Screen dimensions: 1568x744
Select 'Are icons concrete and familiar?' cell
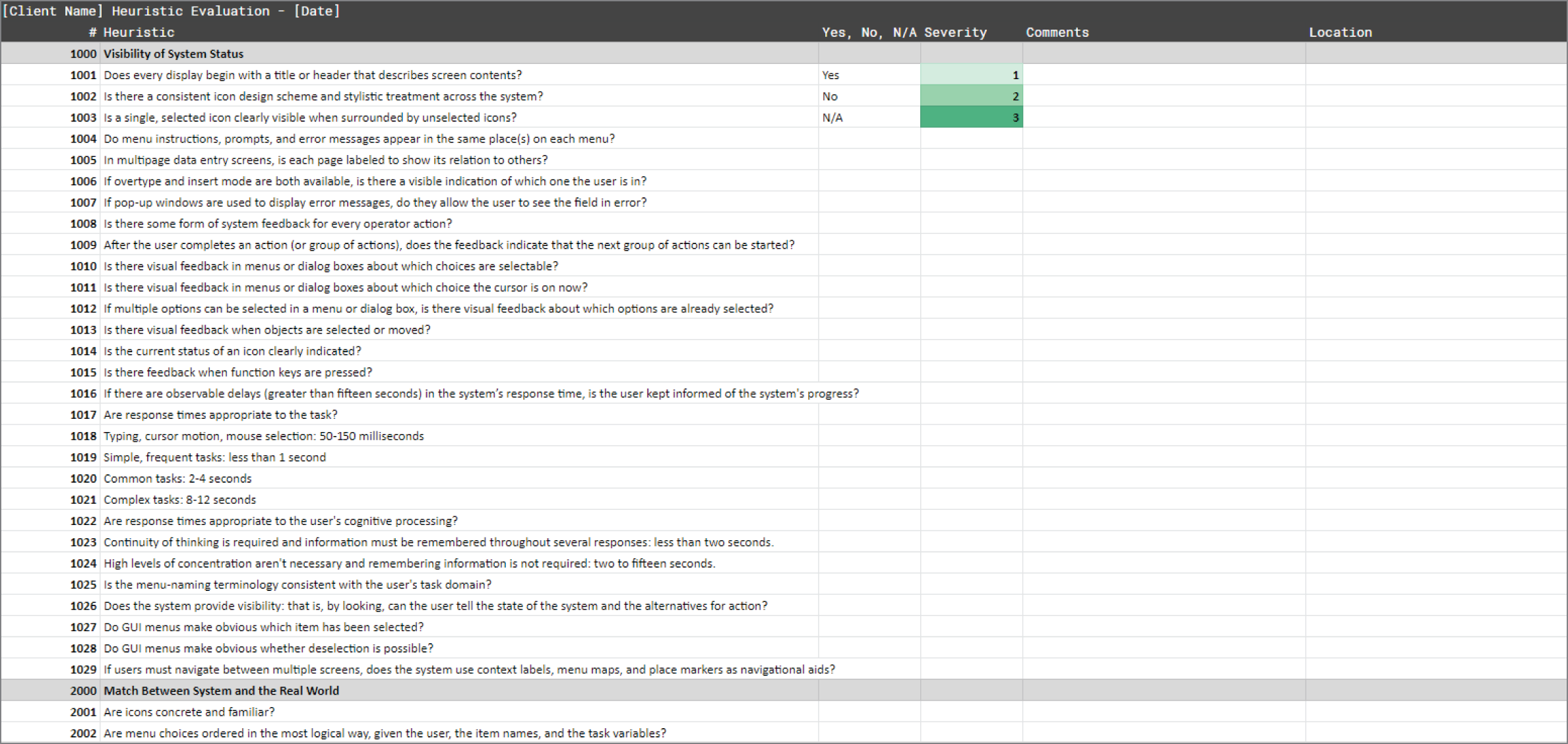pos(189,712)
